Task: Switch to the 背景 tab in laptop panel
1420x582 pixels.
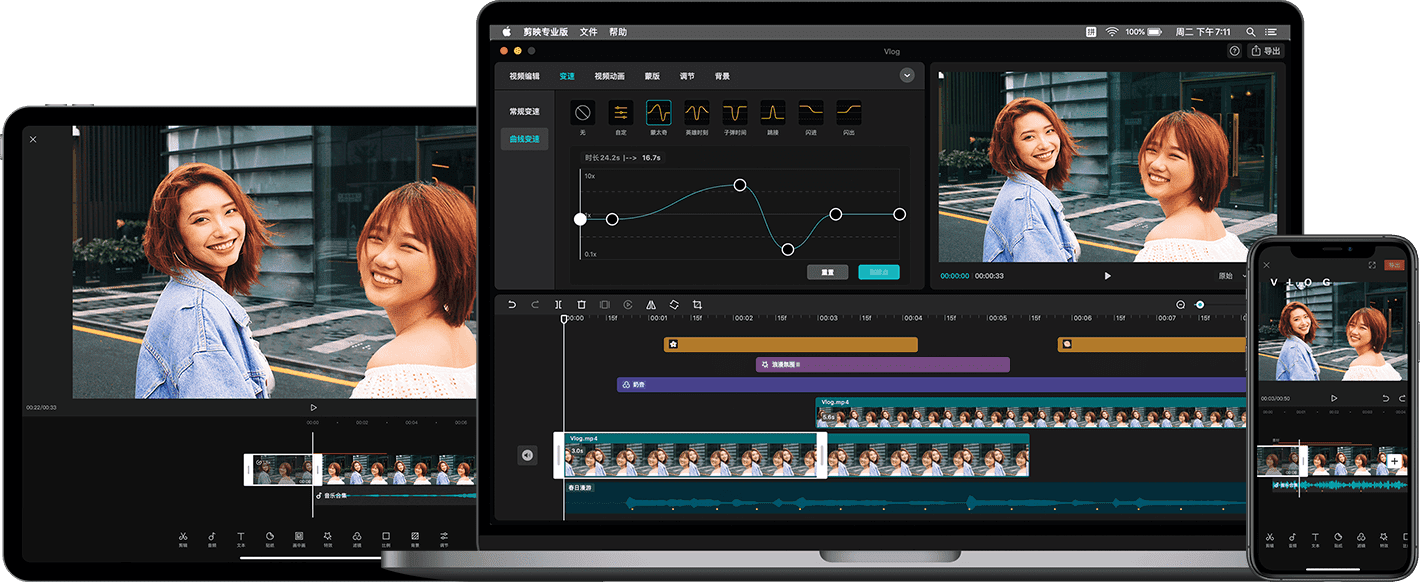Action: point(722,76)
